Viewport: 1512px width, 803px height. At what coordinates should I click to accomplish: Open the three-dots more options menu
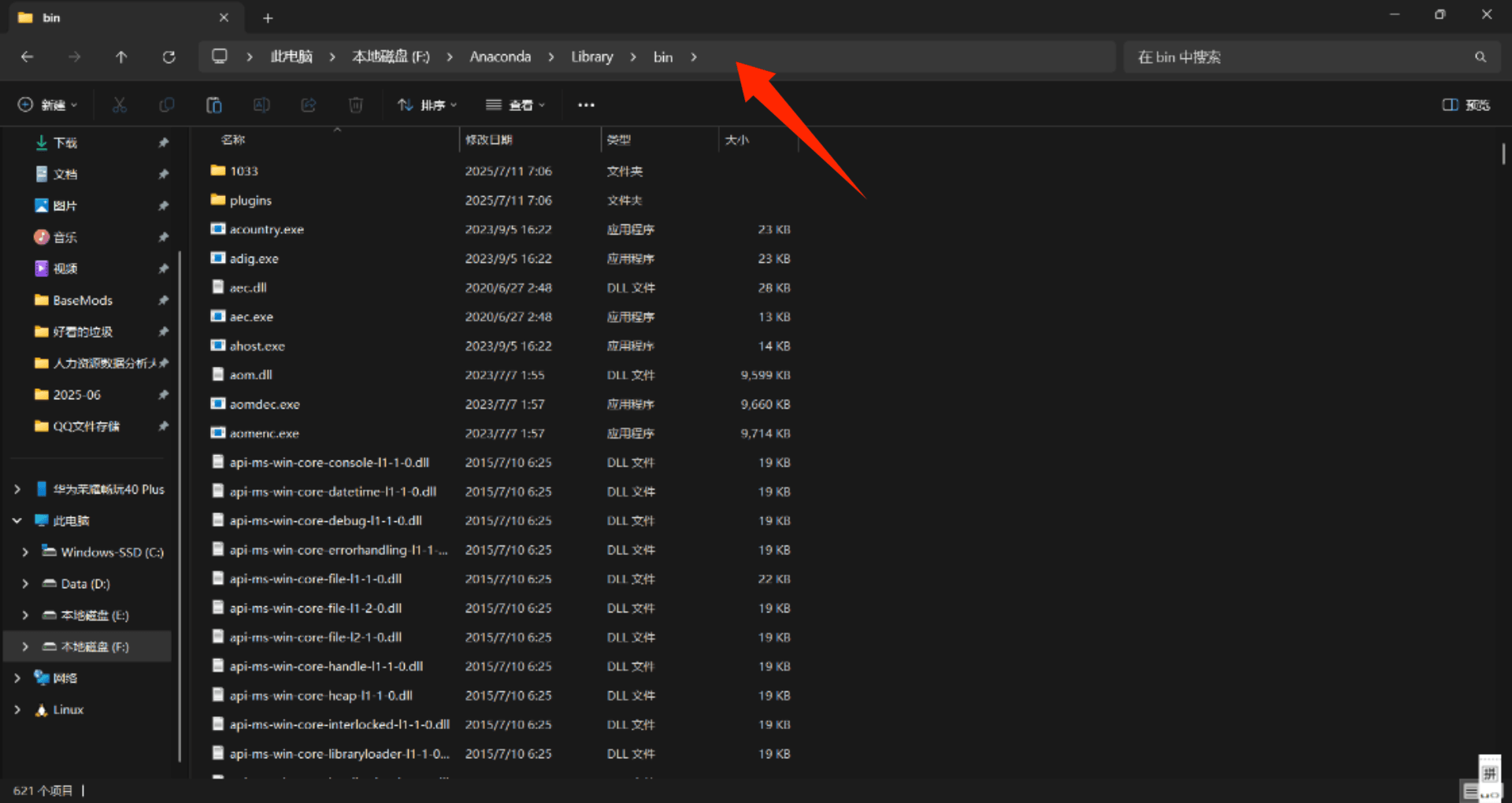click(586, 105)
